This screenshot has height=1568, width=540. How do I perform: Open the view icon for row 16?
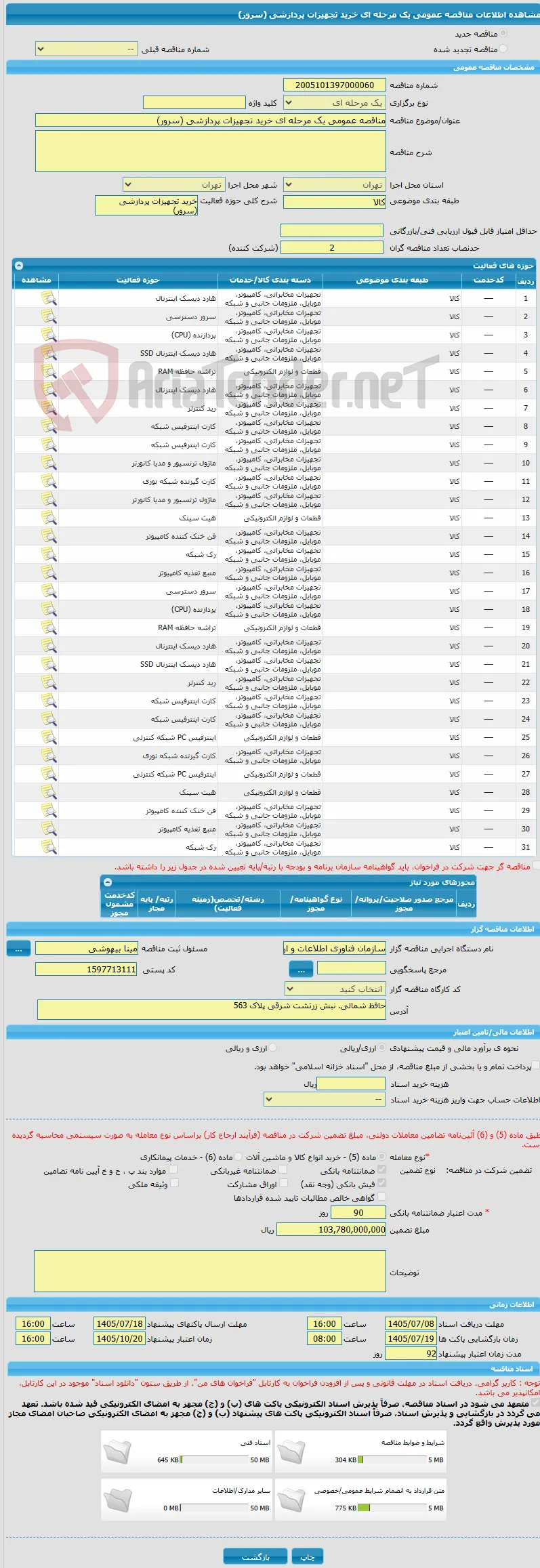(x=48, y=573)
